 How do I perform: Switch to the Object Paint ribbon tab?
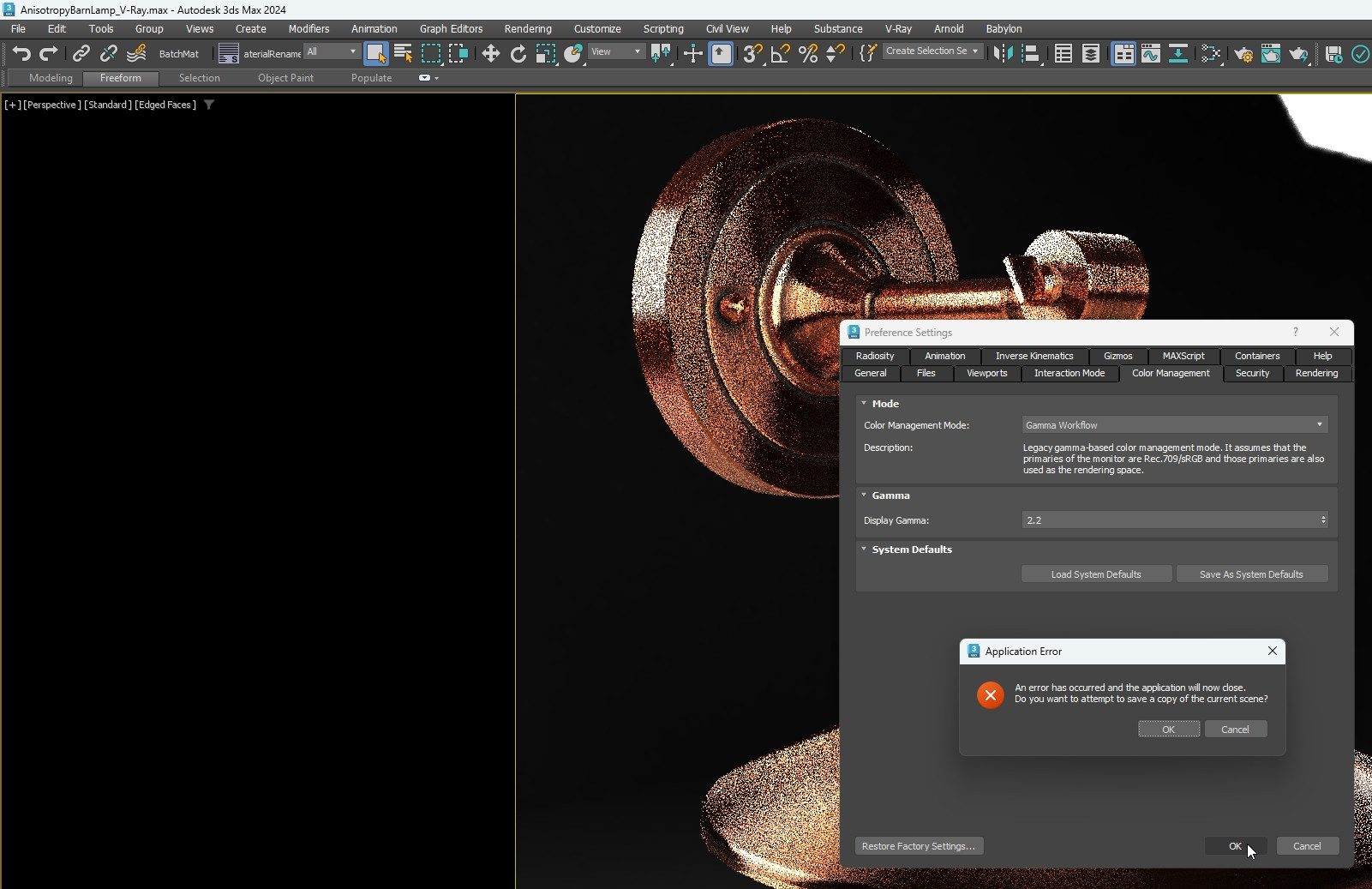coord(285,77)
